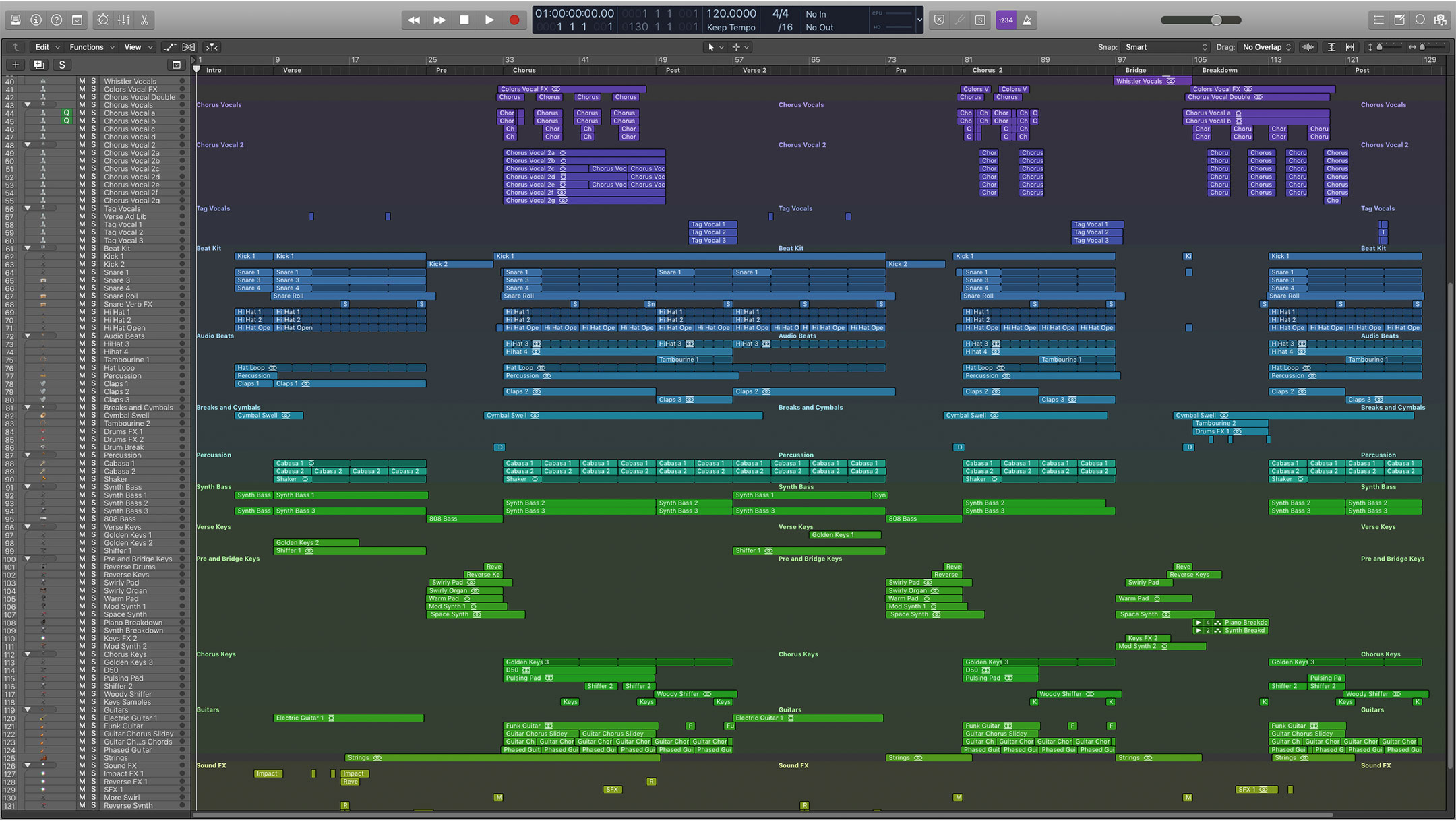Select the Breakdown arrangement marker

1219,70
